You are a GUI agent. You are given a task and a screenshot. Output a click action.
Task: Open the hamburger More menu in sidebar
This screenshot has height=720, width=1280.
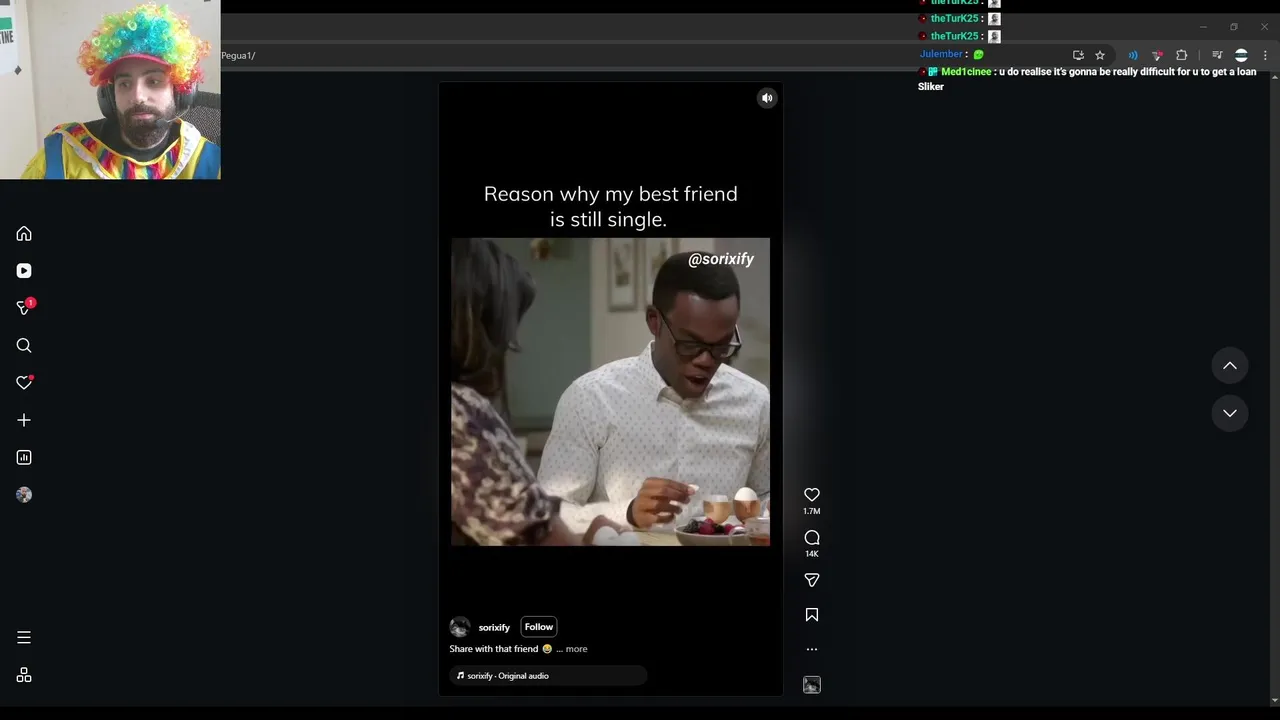pyautogui.click(x=24, y=638)
